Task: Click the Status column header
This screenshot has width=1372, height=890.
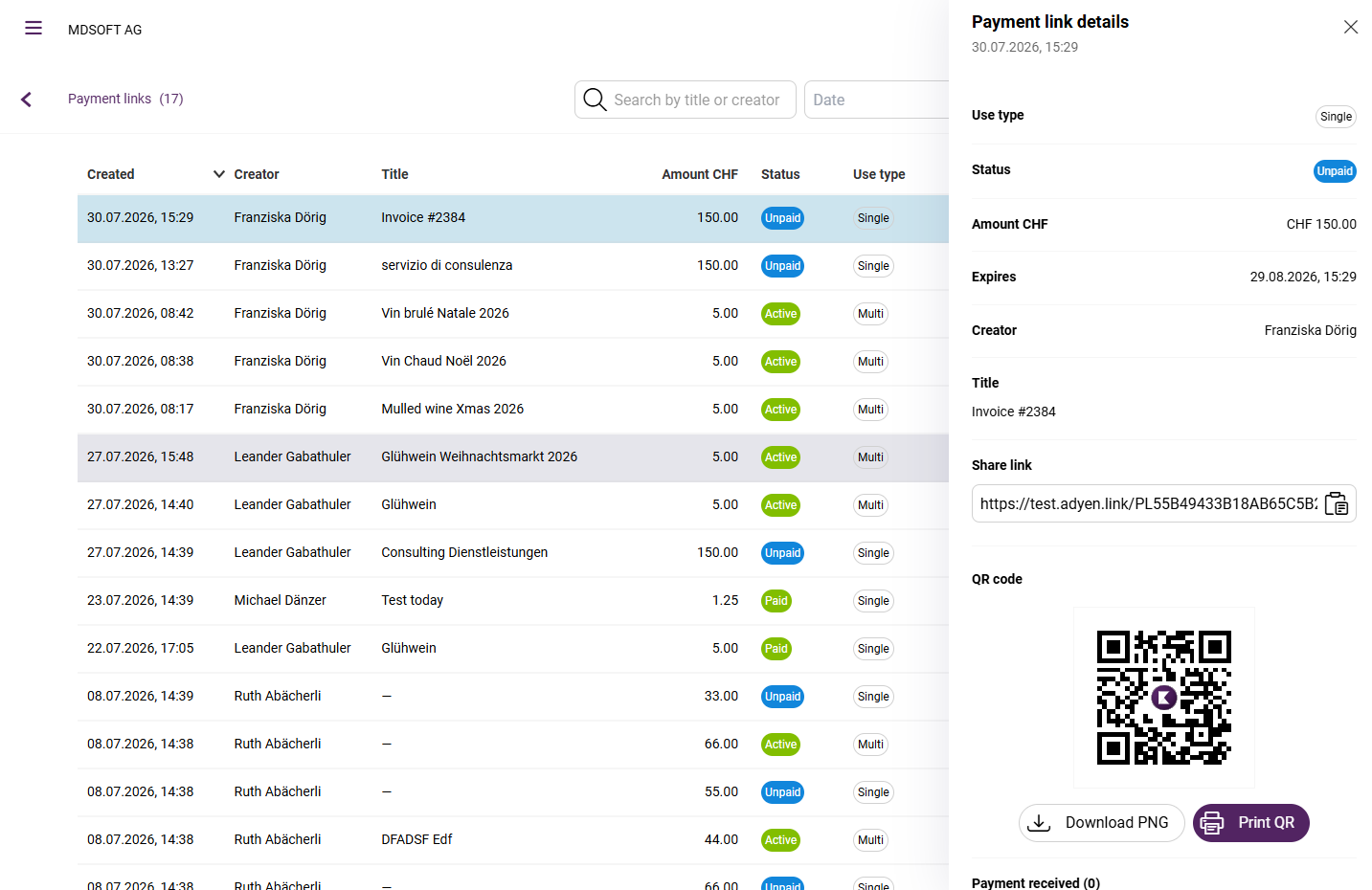Action: (x=780, y=174)
